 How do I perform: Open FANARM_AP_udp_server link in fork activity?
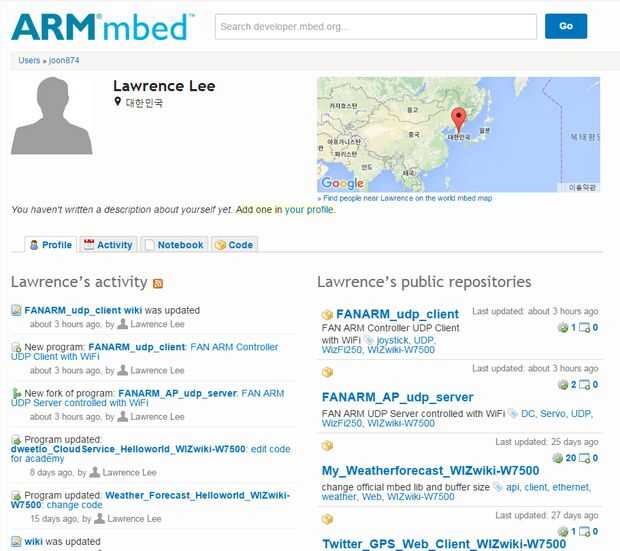tap(177, 393)
